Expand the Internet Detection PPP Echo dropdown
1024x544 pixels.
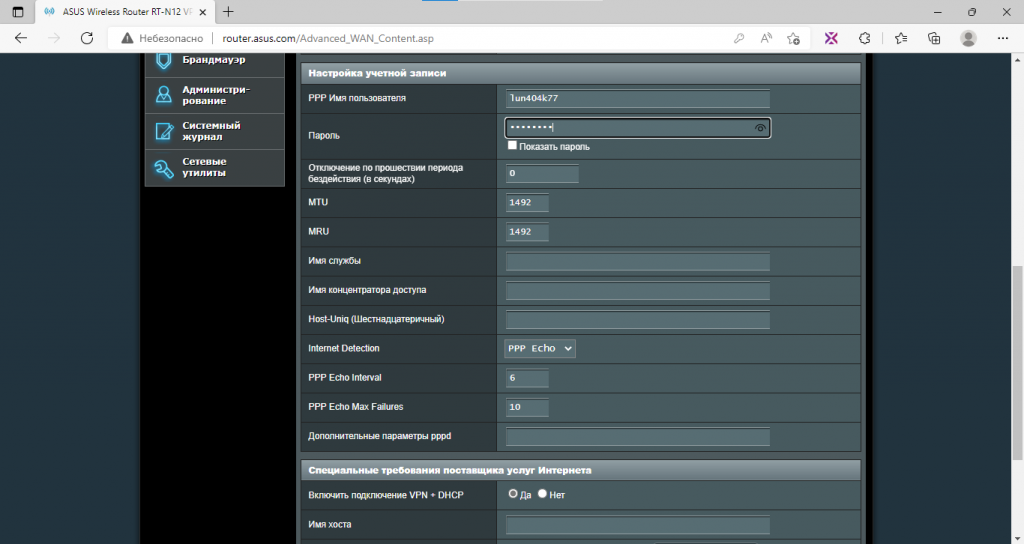[540, 349]
